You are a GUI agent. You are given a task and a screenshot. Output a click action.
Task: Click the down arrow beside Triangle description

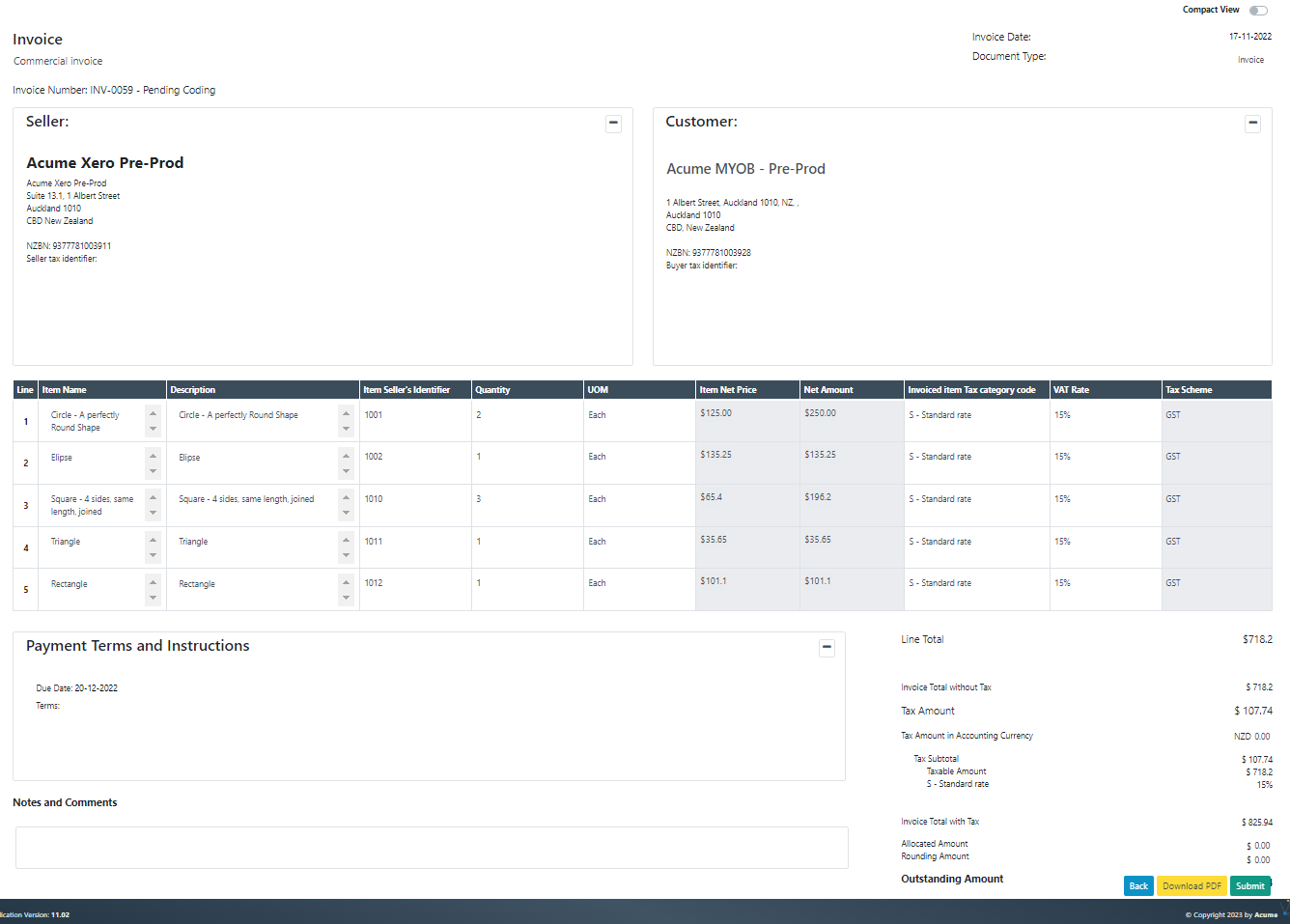pos(346,554)
